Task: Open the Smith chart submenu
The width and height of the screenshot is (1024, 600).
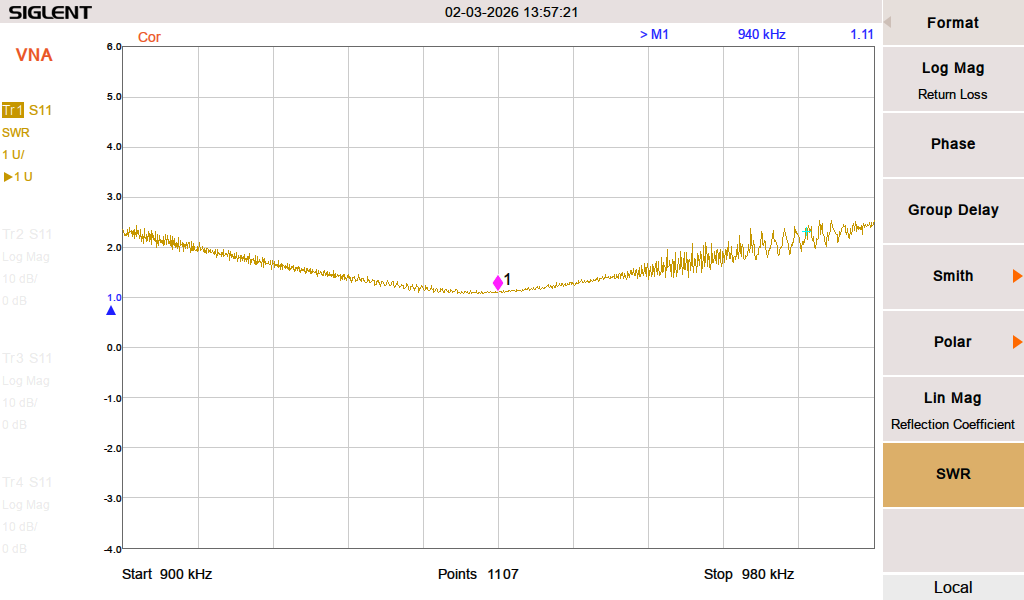Action: pyautogui.click(x=952, y=276)
